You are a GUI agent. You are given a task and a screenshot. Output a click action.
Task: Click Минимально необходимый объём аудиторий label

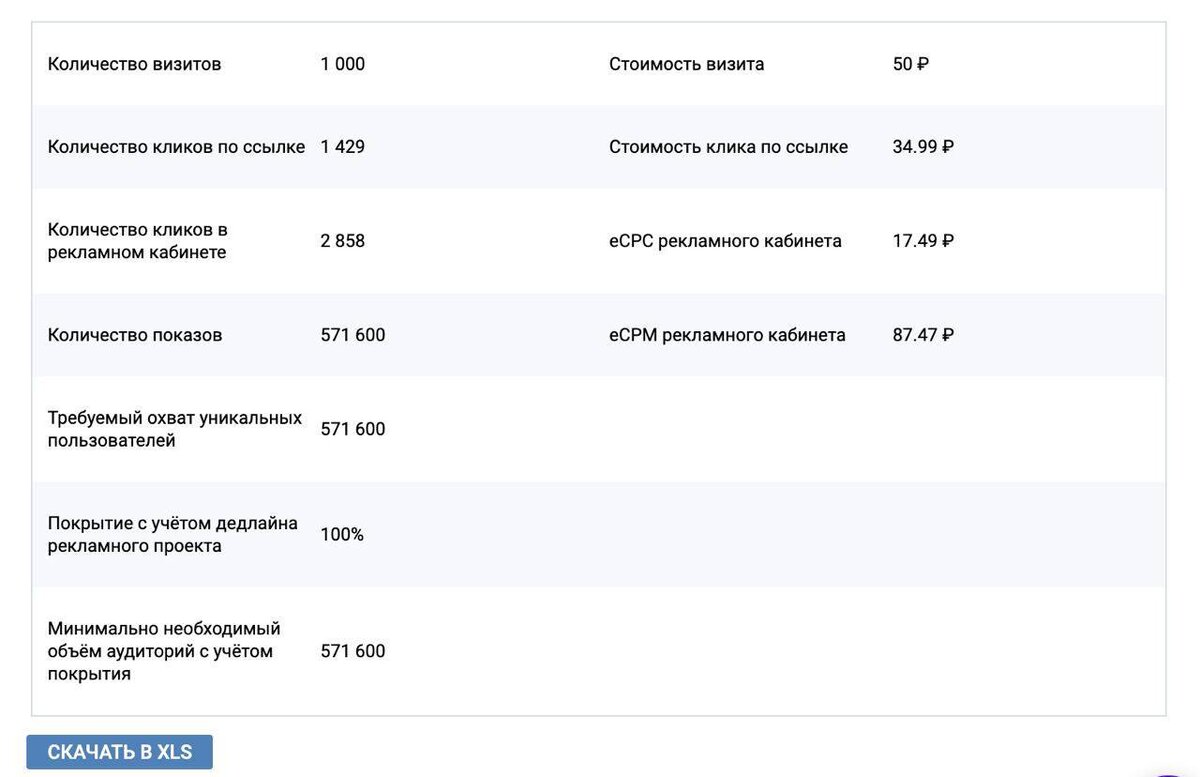pyautogui.click(x=164, y=651)
